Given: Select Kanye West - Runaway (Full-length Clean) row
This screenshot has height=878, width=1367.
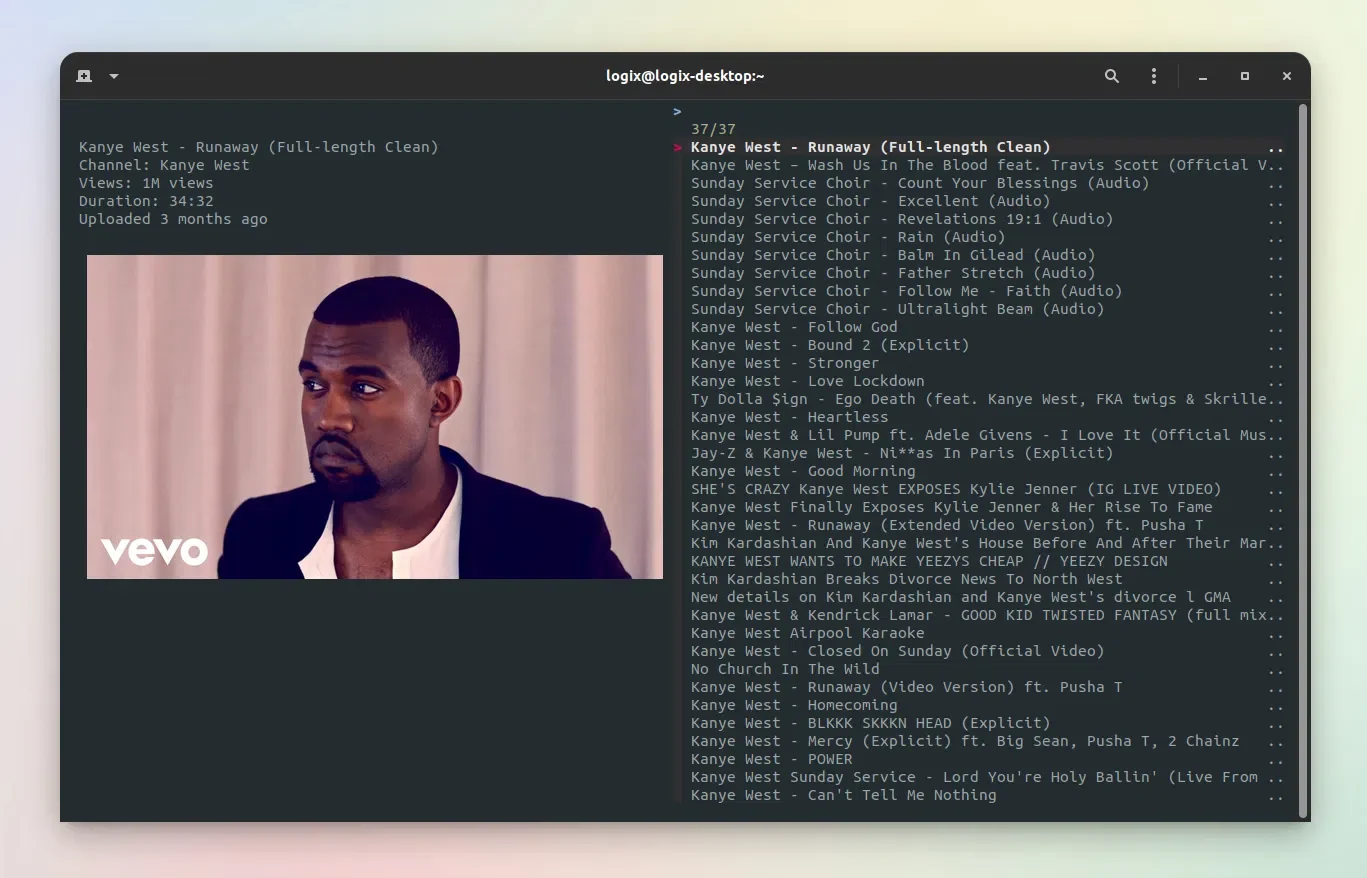Looking at the screenshot, I should click(x=980, y=147).
